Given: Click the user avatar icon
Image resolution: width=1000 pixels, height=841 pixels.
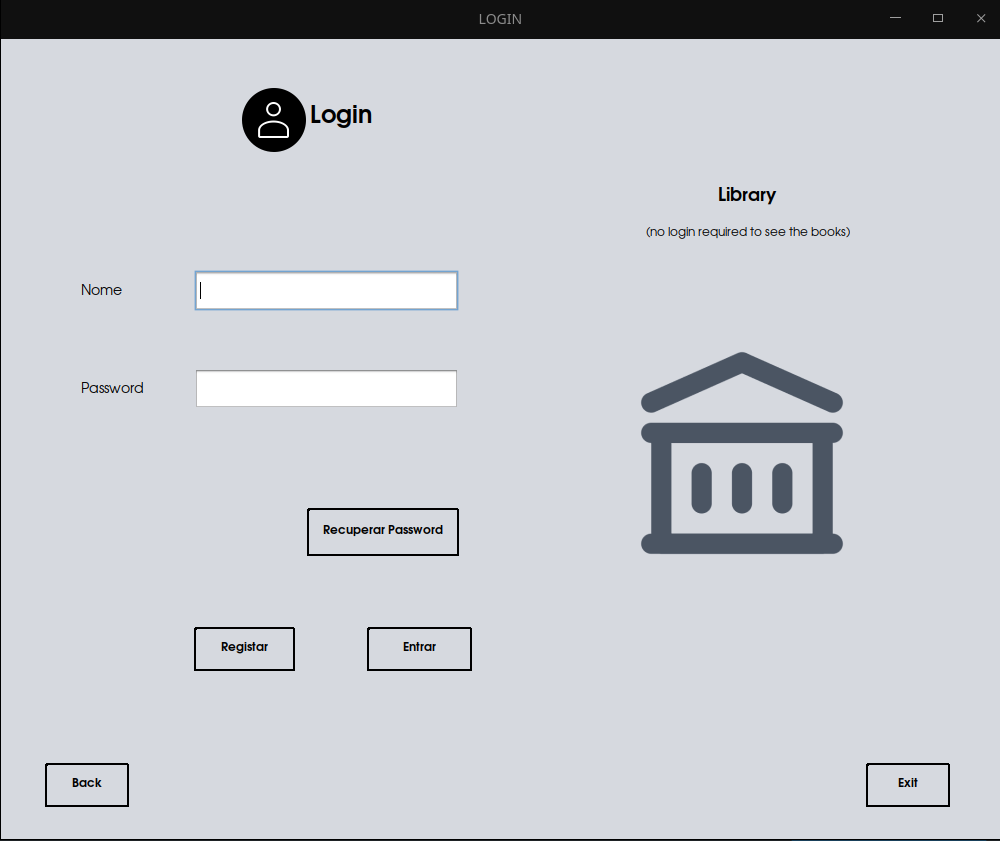Looking at the screenshot, I should [x=273, y=120].
